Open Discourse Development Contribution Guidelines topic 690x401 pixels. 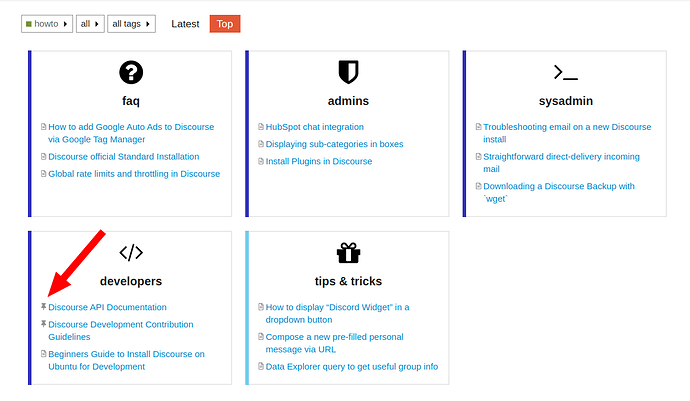pos(121,330)
